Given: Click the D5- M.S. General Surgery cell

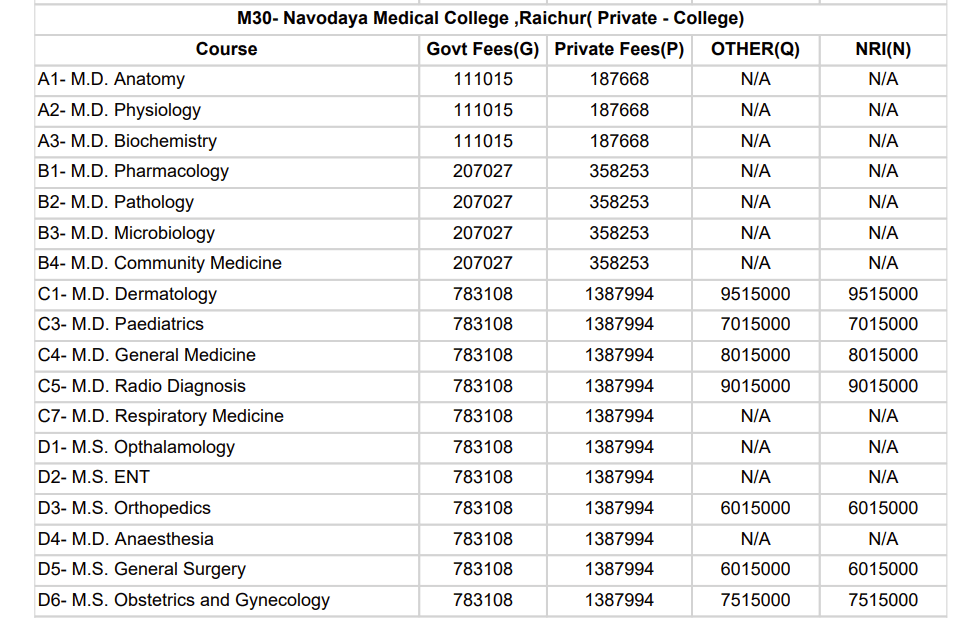Looking at the screenshot, I should pos(141,569).
